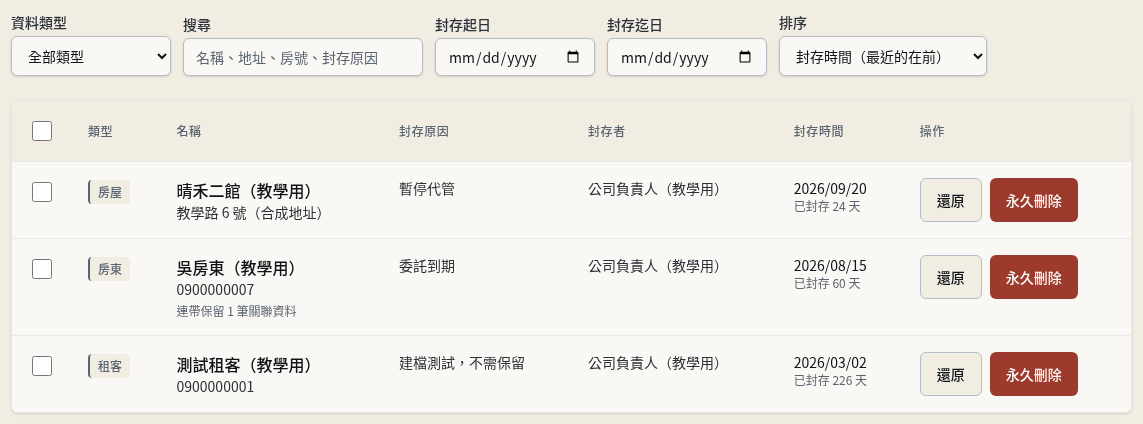The image size is (1143, 424).
Task: Restore 吳房東 with 還原 button
Action: [x=951, y=277]
